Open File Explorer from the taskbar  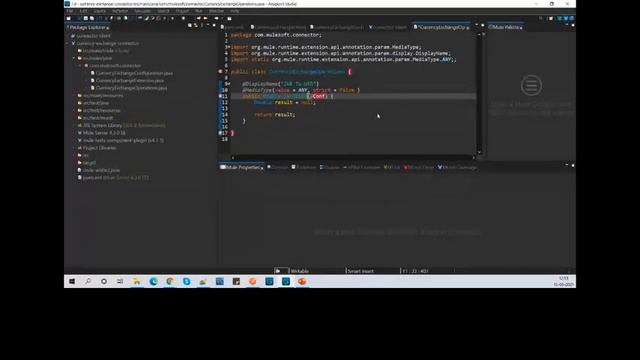[x=137, y=281]
